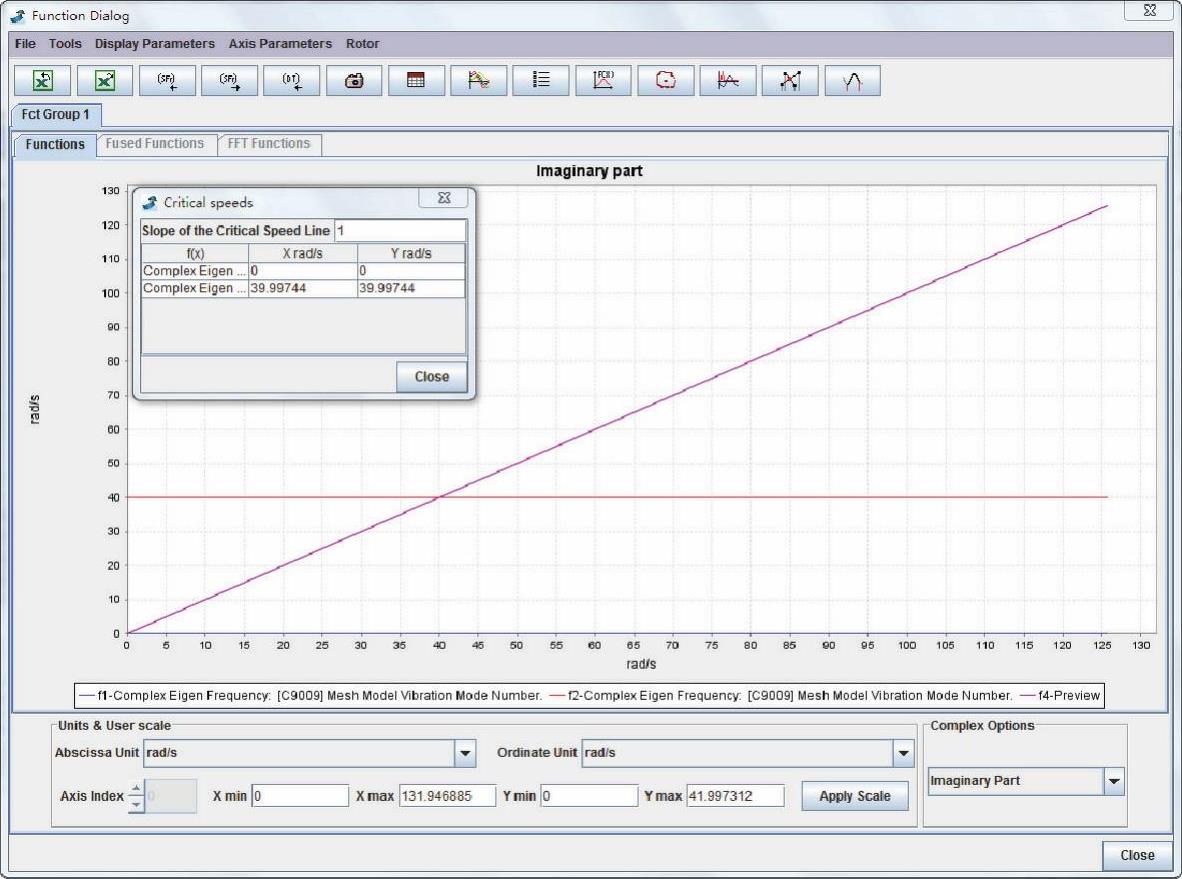The width and height of the screenshot is (1182, 879).
Task: Open the Axis Parameters menu
Action: click(x=280, y=44)
